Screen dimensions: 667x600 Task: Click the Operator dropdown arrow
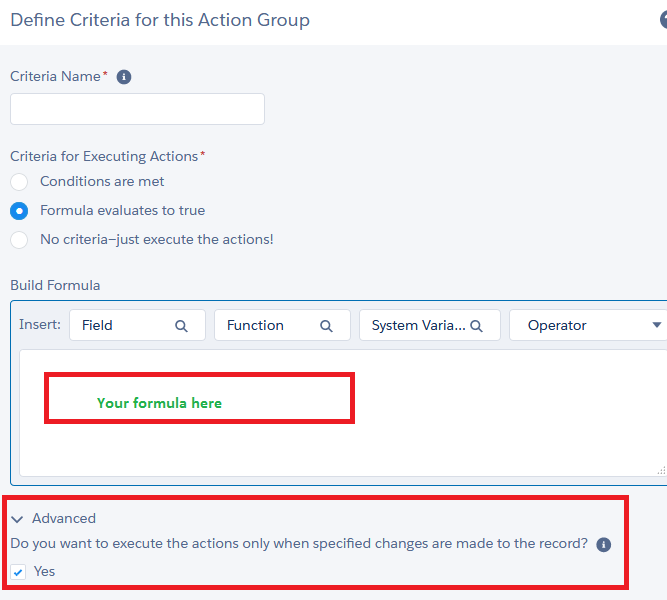click(x=657, y=326)
